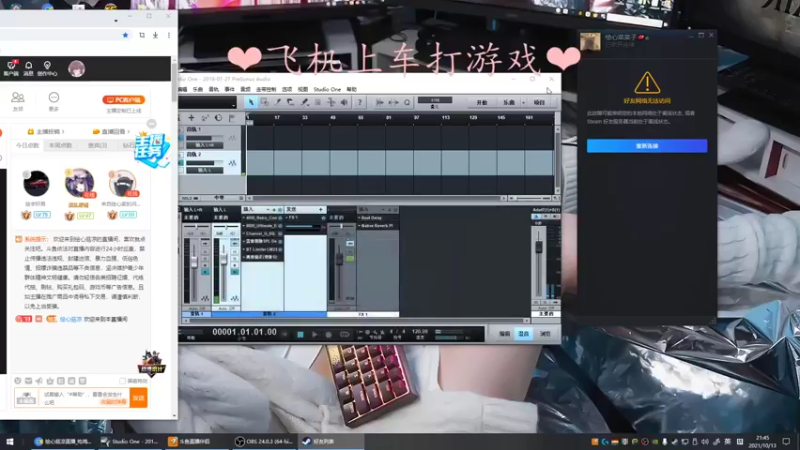Toggle power for FX 1 send
This screenshot has width=800, height=450.
coord(323,218)
